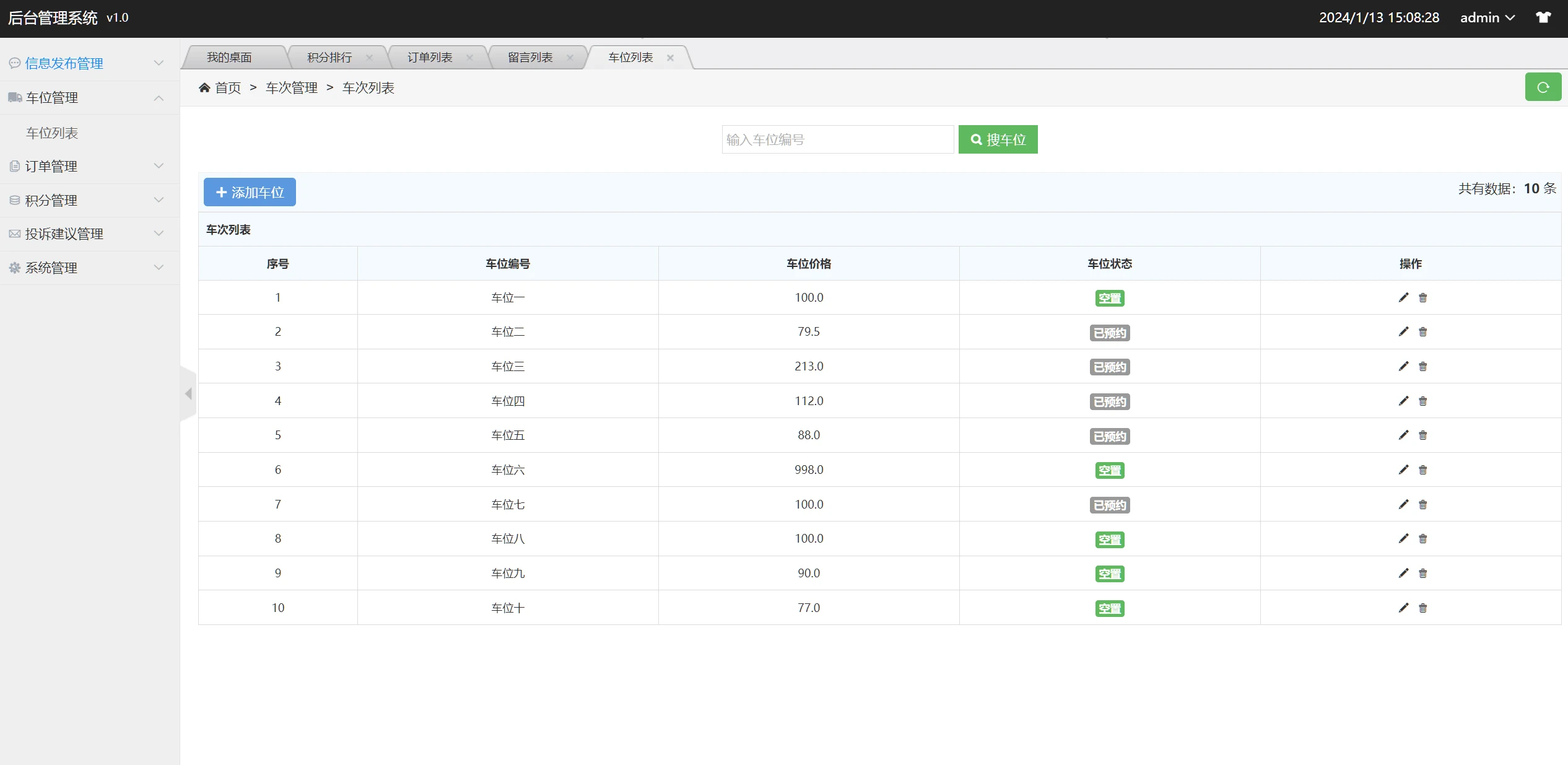Close the 车位列表 tab
Screen dimensions: 1568x765
point(670,58)
